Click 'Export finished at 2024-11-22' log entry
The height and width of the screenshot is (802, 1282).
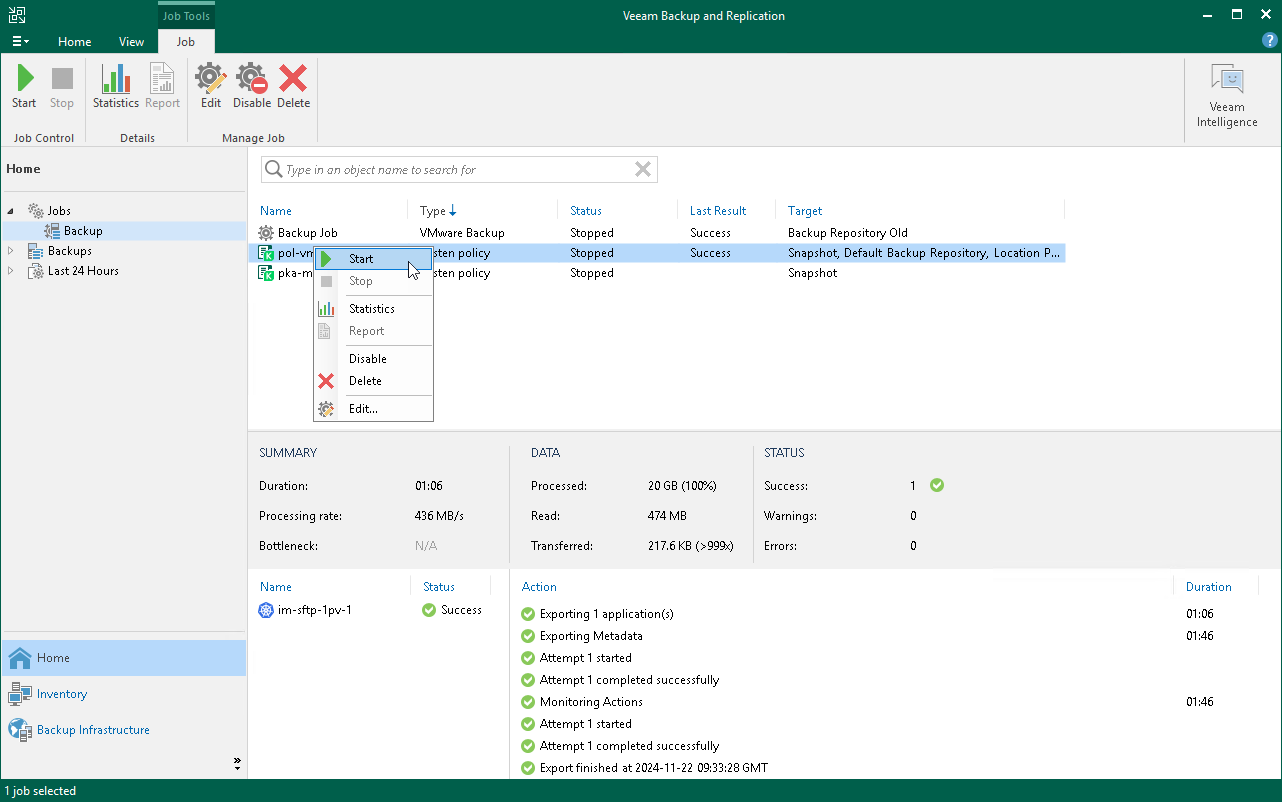pyautogui.click(x=653, y=768)
